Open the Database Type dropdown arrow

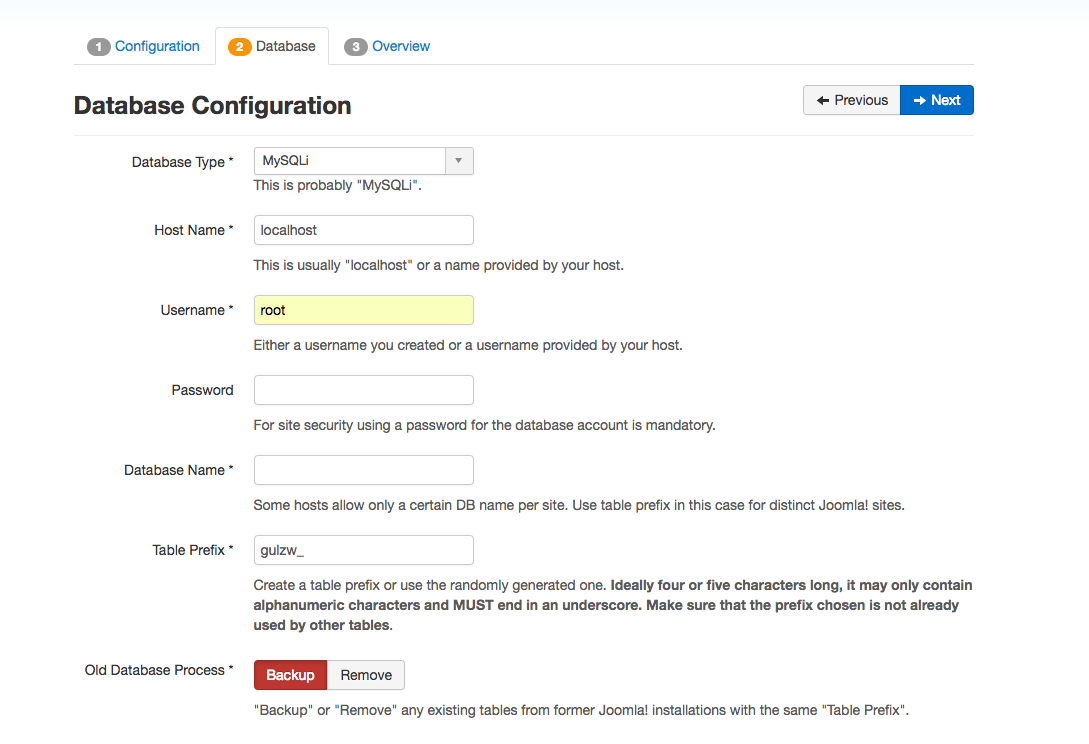coord(459,160)
